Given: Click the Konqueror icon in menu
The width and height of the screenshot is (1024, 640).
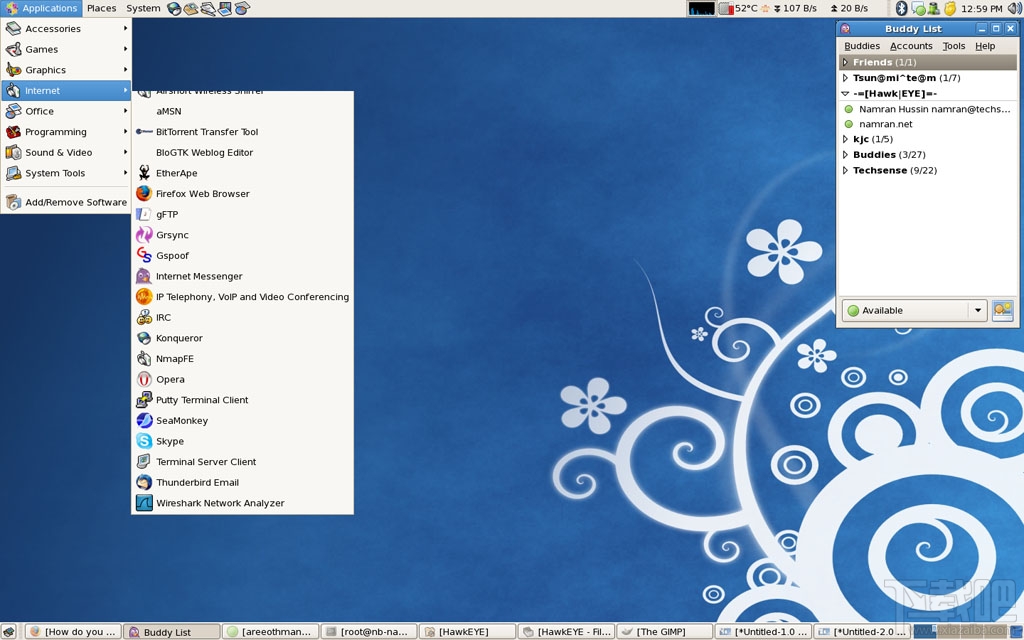Looking at the screenshot, I should [144, 338].
